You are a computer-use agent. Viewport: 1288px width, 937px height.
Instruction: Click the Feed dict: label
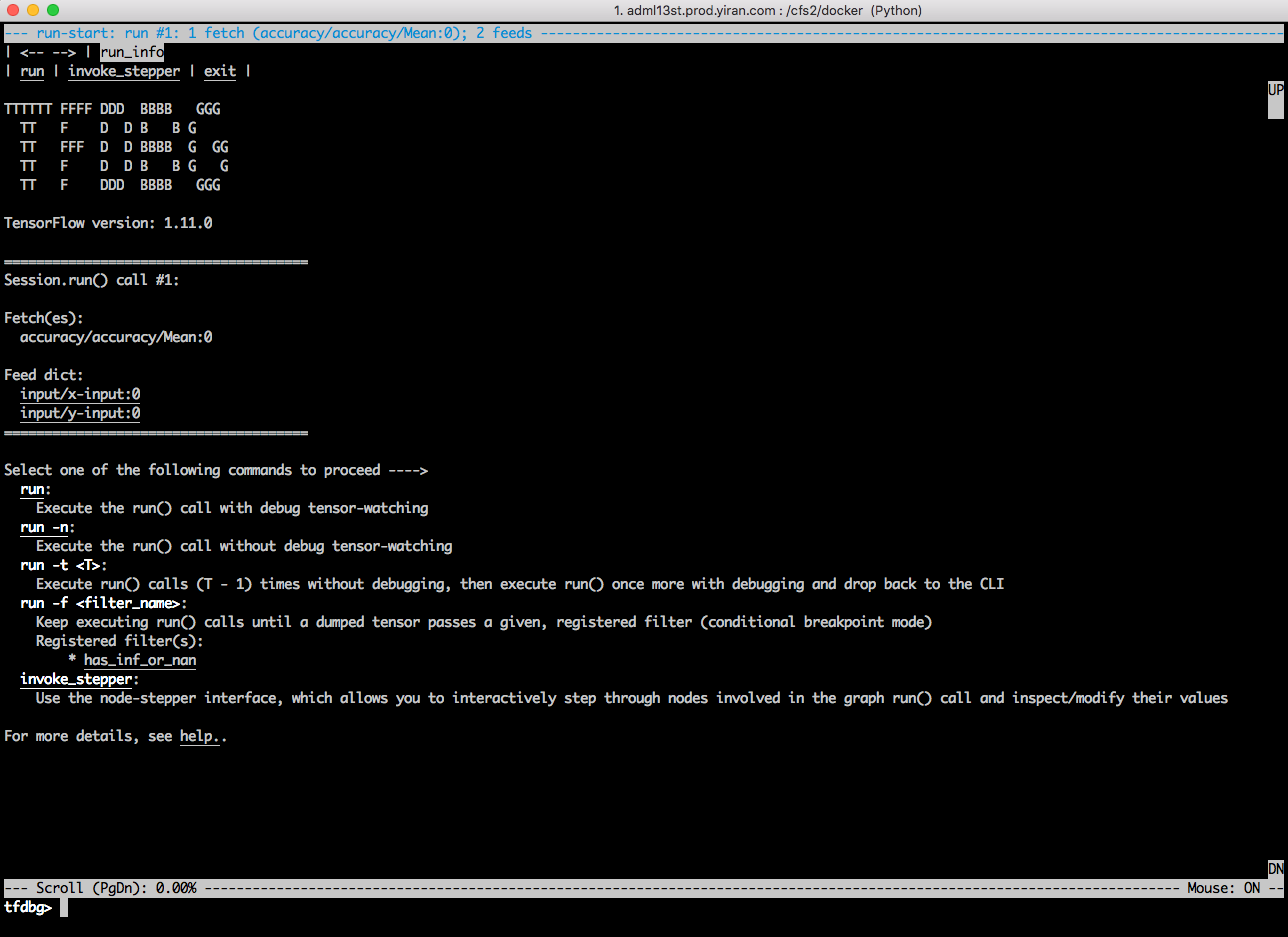pyautogui.click(x=44, y=375)
